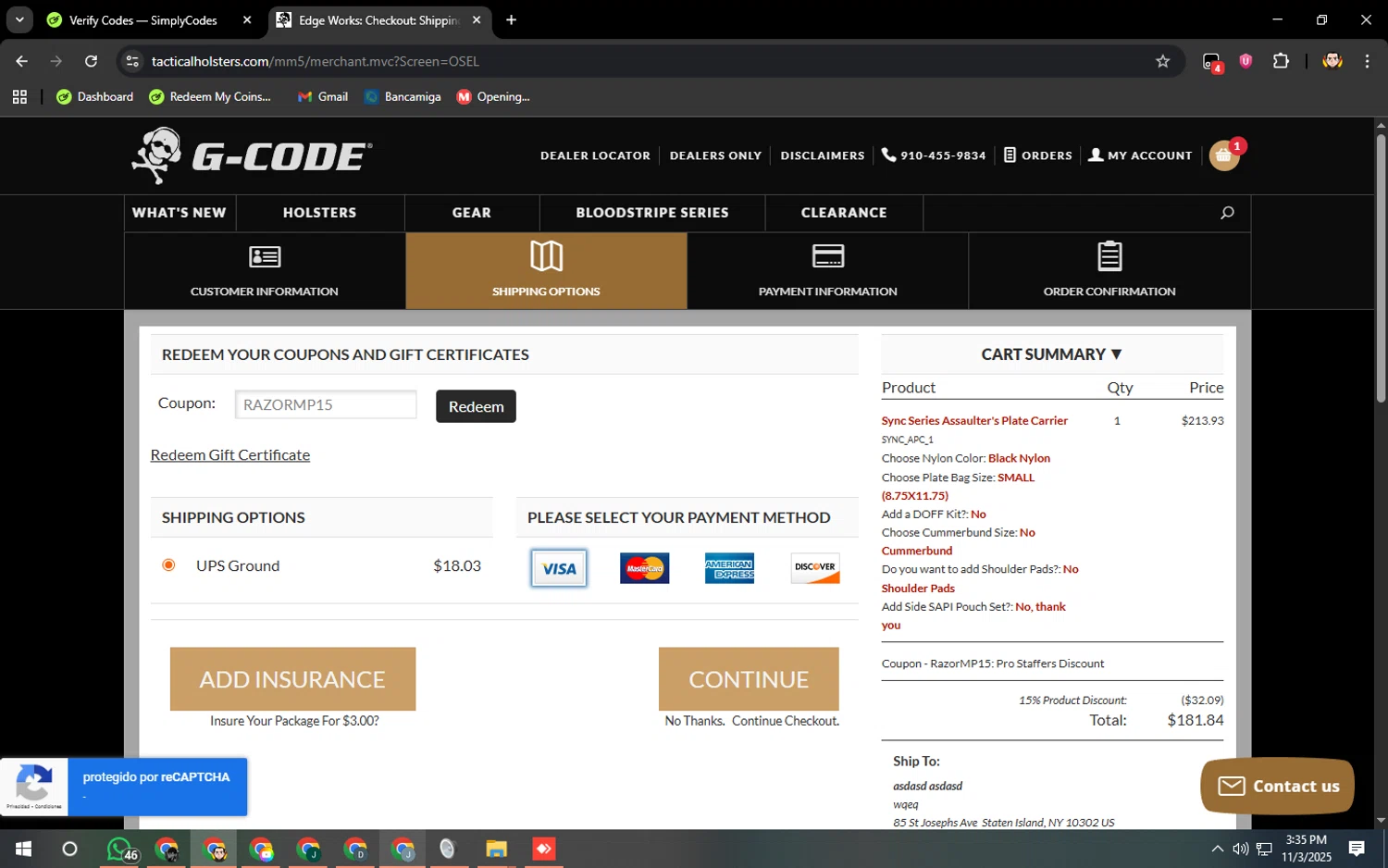Select the American Express payment icon
The height and width of the screenshot is (868, 1388).
click(729, 568)
